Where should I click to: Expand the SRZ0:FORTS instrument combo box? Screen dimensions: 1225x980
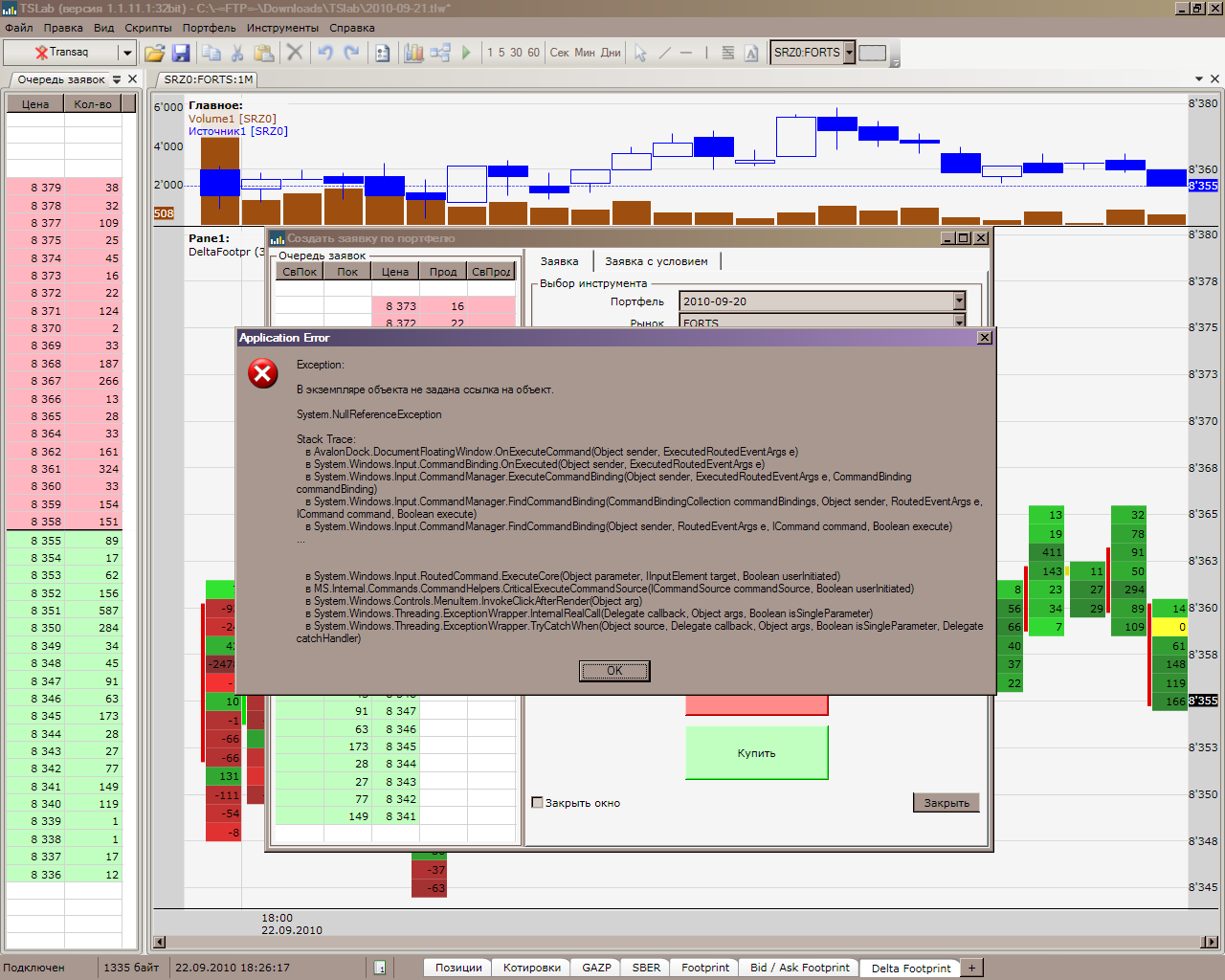click(x=849, y=53)
